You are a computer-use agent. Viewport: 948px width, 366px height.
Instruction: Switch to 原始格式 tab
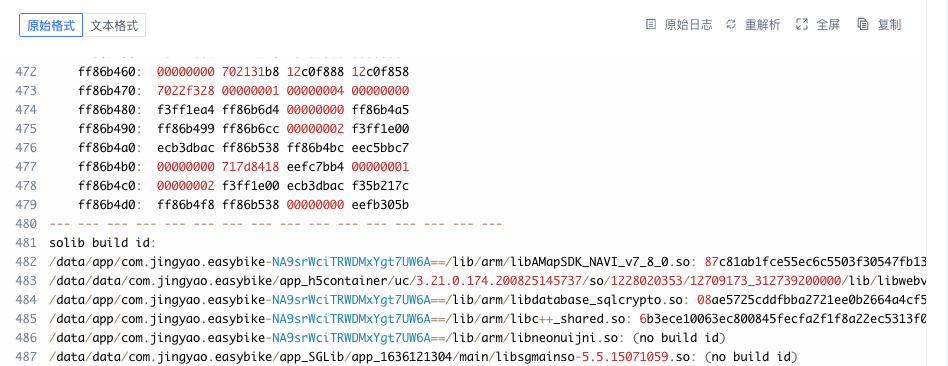coord(51,25)
